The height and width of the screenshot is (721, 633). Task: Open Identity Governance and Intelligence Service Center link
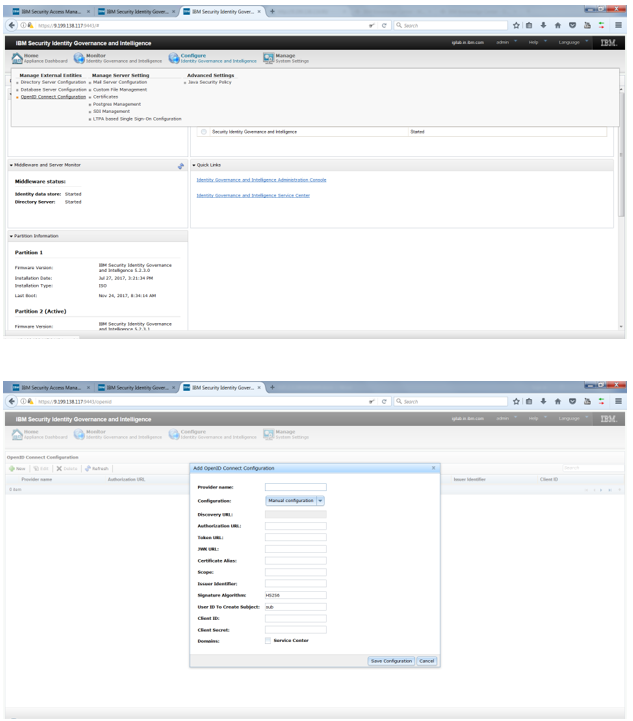[x=253, y=195]
